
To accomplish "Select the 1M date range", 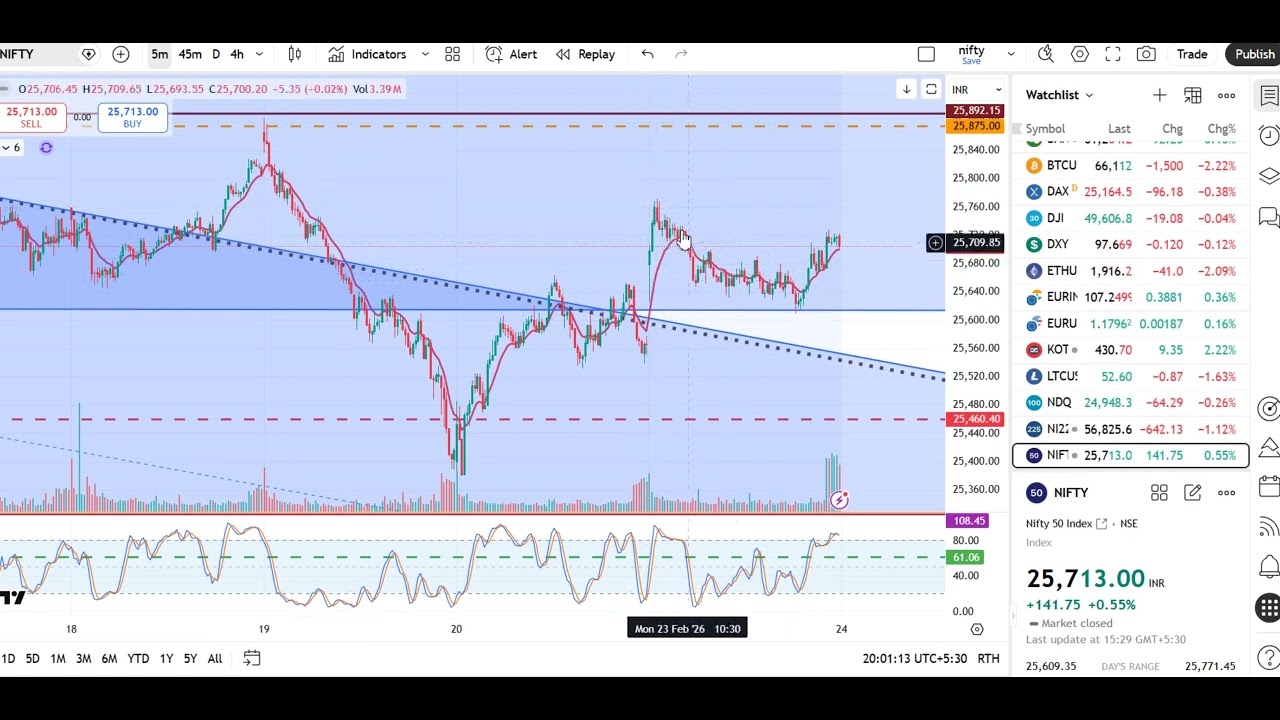I will [x=58, y=658].
